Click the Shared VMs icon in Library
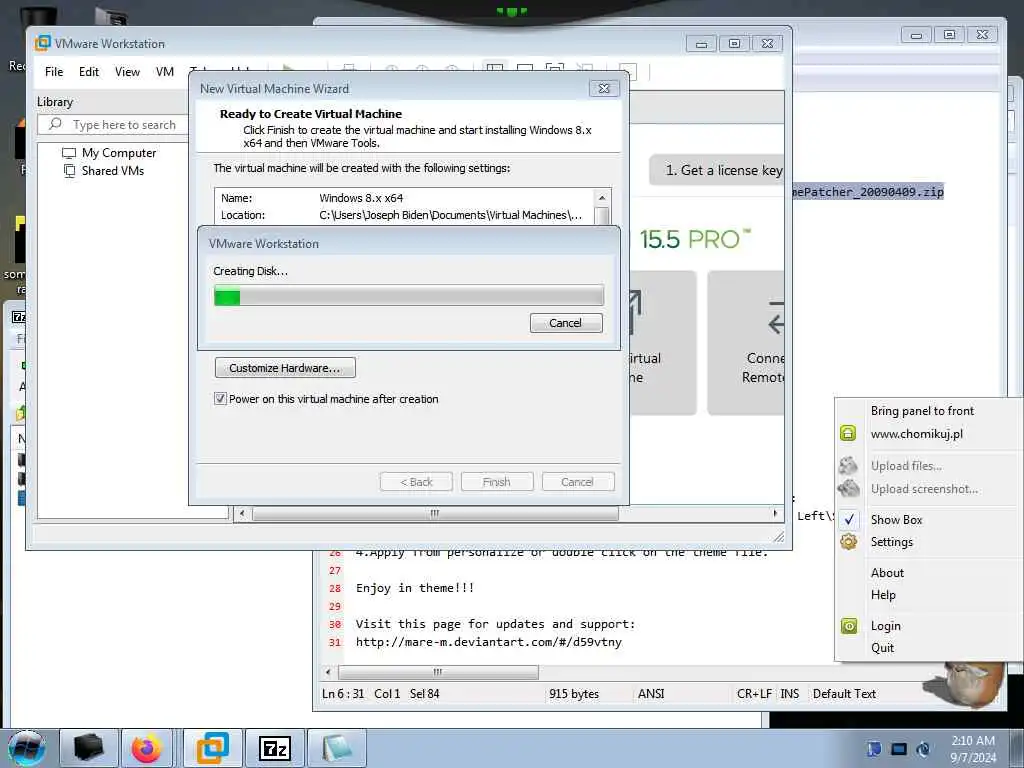This screenshot has width=1024, height=768. pyautogui.click(x=69, y=171)
